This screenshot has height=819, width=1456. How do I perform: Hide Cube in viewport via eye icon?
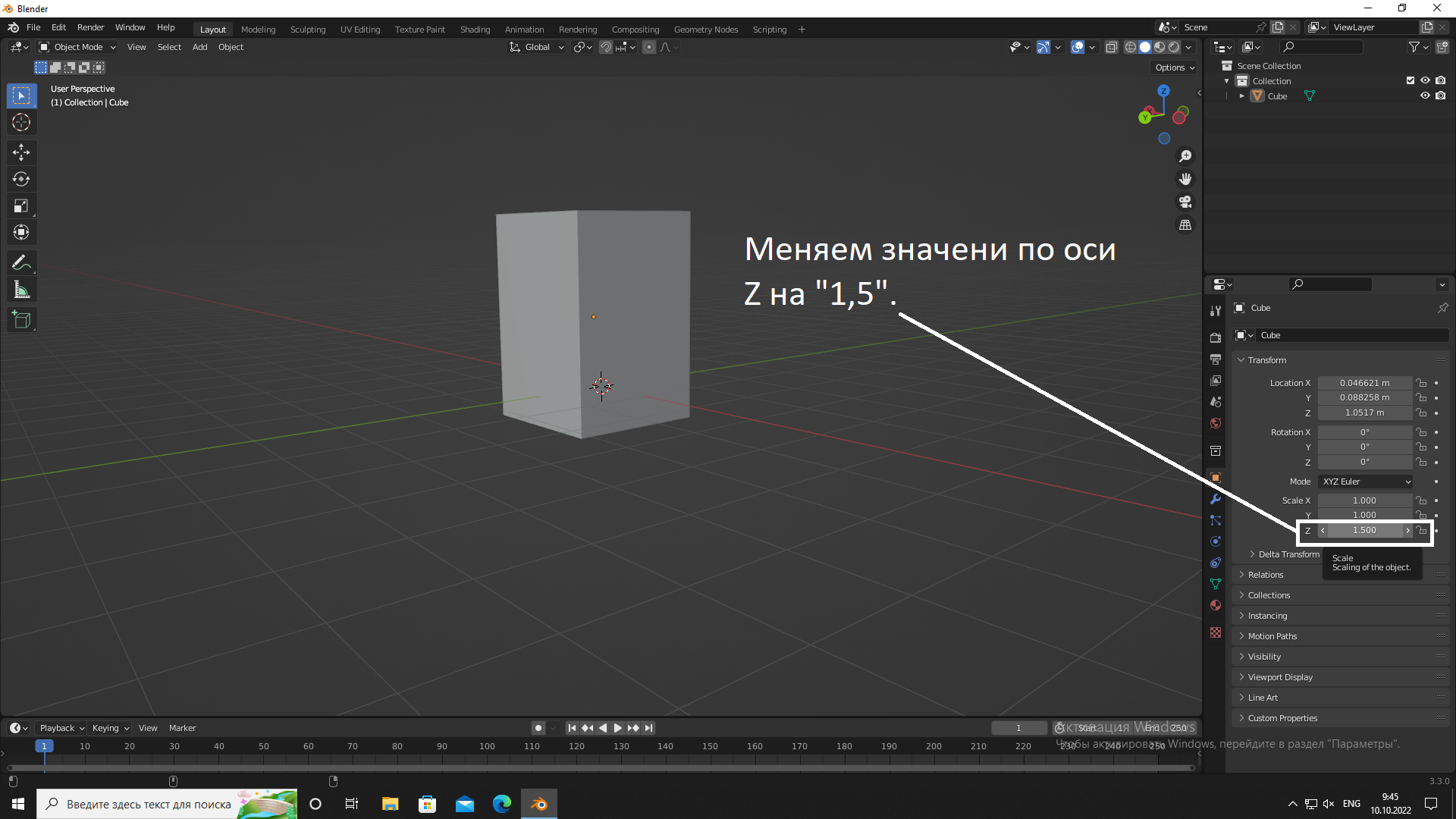1425,96
